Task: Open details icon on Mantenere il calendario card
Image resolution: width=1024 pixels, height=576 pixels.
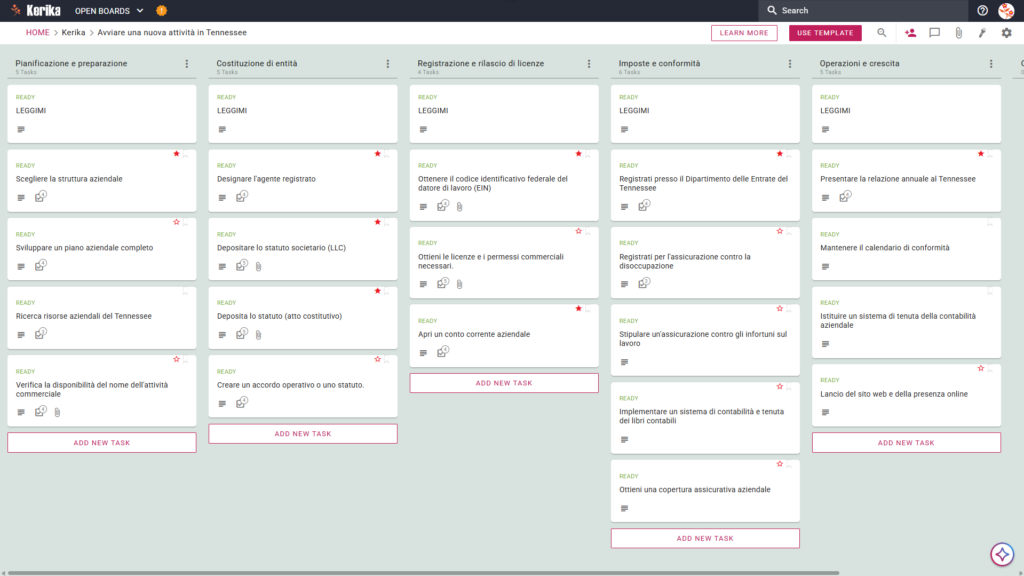Action: [x=825, y=266]
